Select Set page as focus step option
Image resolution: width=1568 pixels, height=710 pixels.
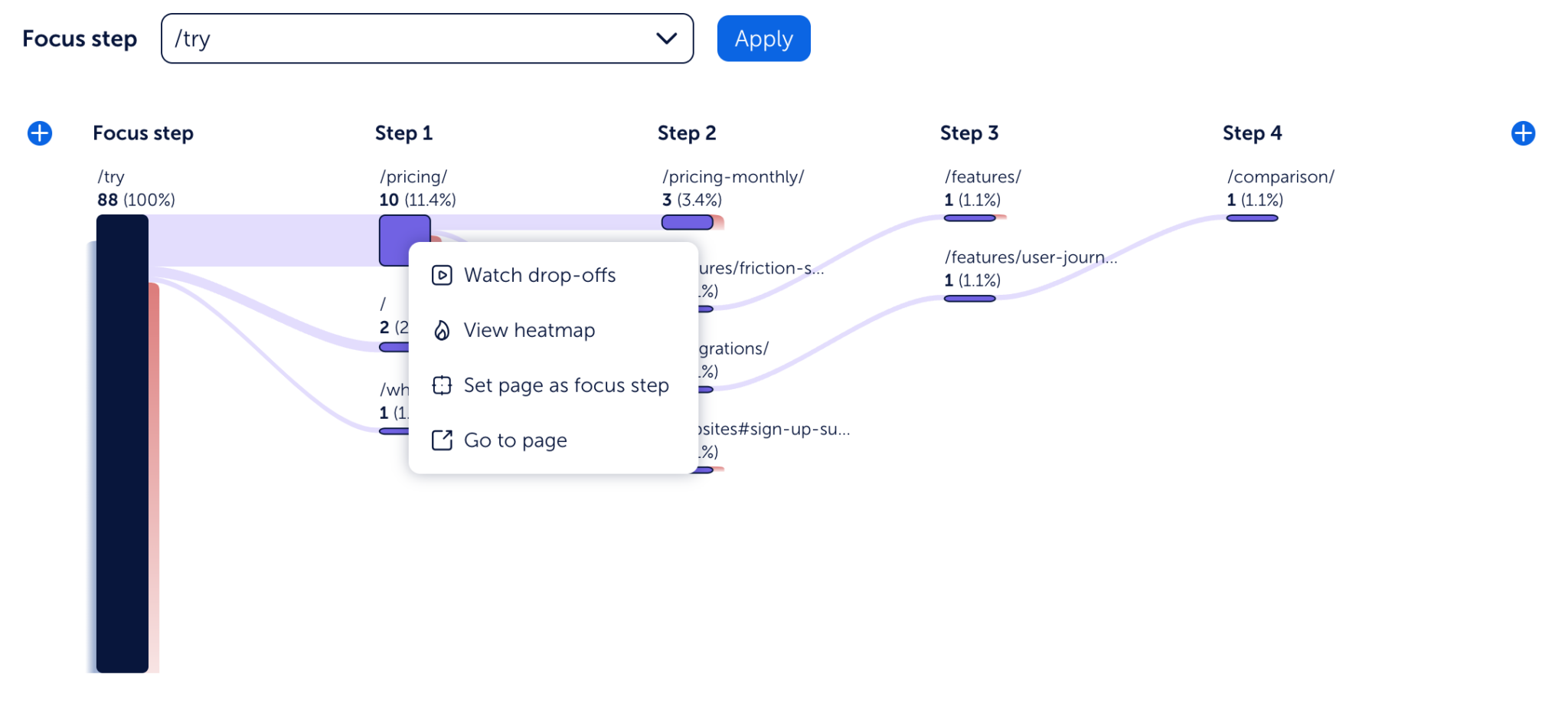click(566, 385)
